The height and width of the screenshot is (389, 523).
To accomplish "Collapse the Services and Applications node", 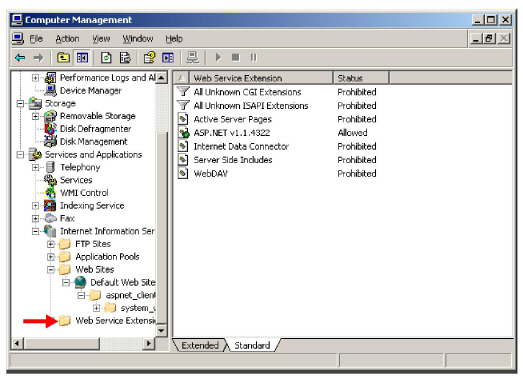I will (x=20, y=155).
